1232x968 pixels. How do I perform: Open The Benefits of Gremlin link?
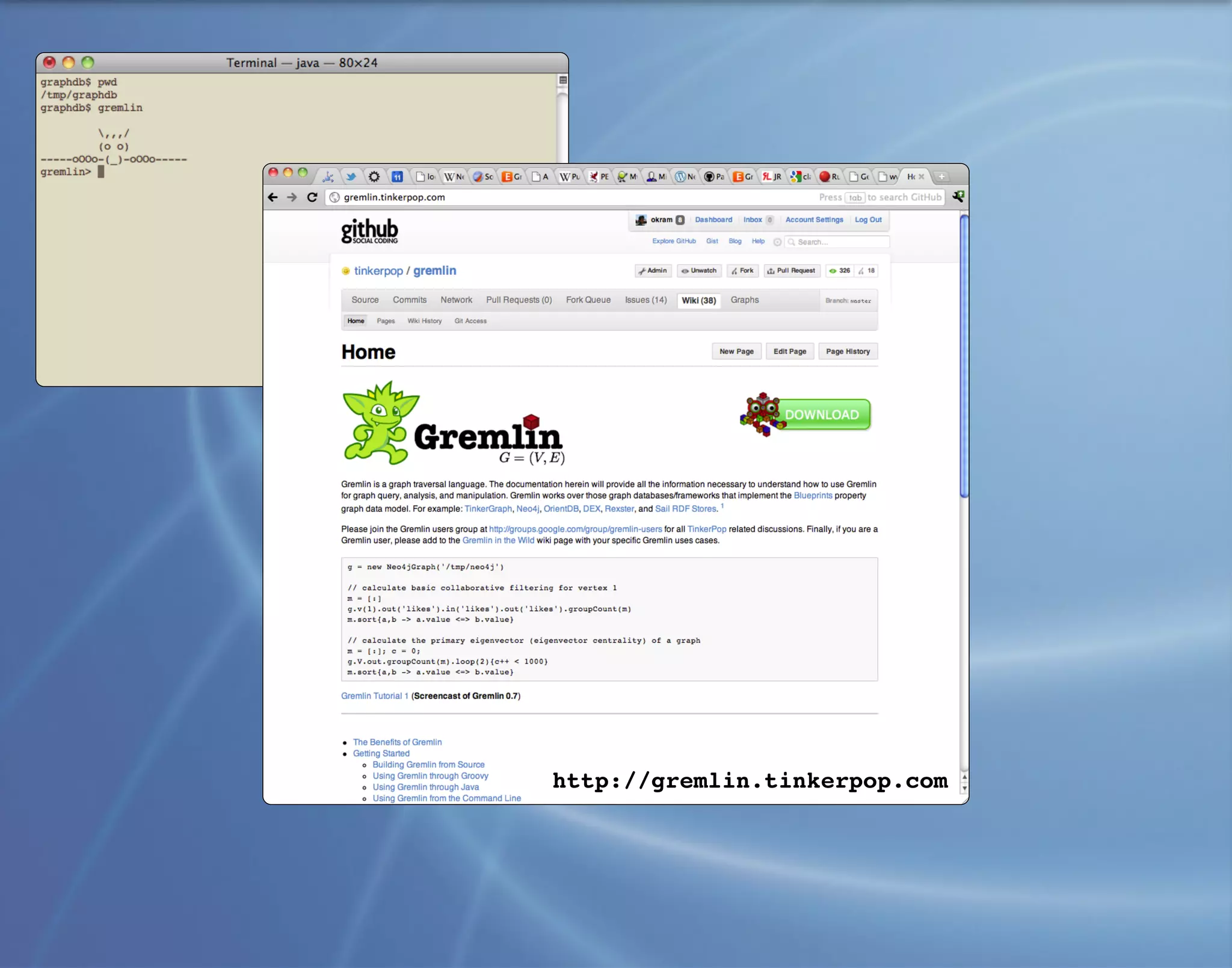[x=397, y=742]
